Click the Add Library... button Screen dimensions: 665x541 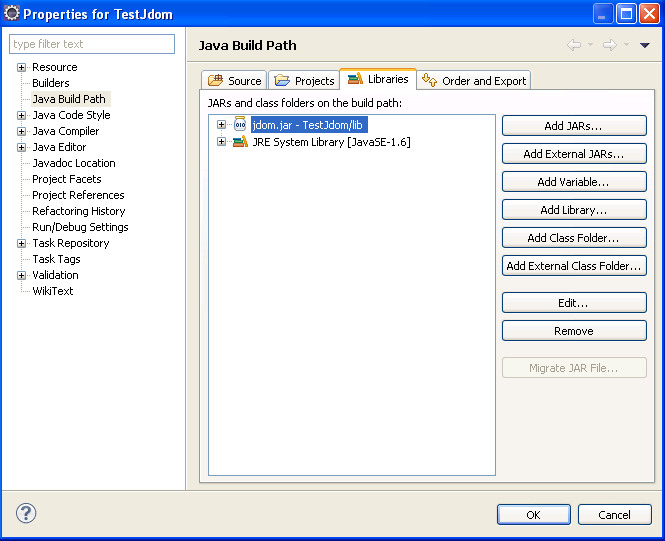(x=574, y=210)
